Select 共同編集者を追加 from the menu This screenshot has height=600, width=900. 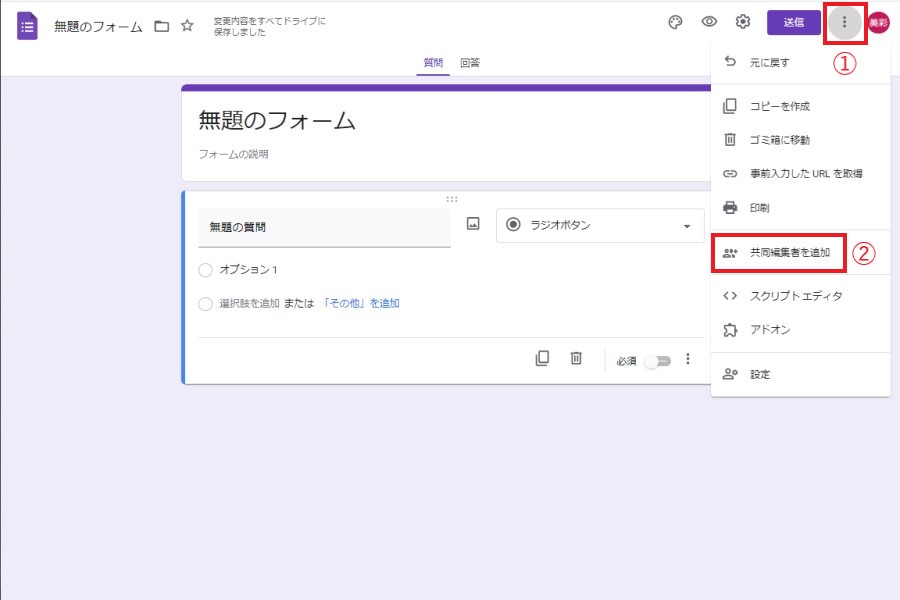tap(789, 253)
